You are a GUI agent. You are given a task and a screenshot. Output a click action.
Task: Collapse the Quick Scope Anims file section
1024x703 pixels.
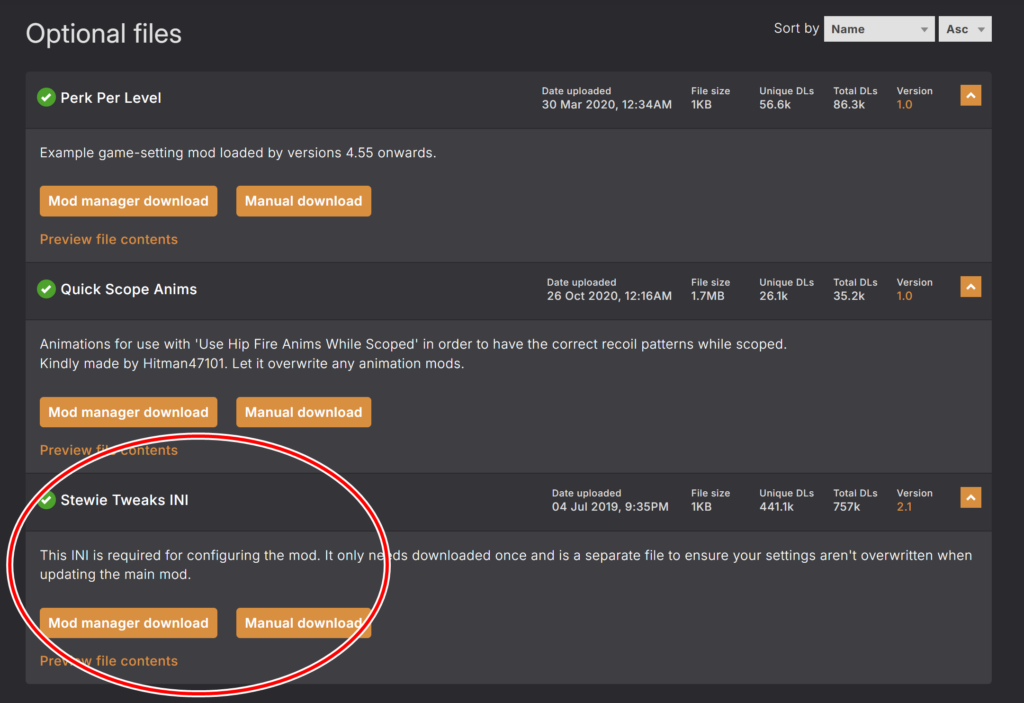coord(970,286)
